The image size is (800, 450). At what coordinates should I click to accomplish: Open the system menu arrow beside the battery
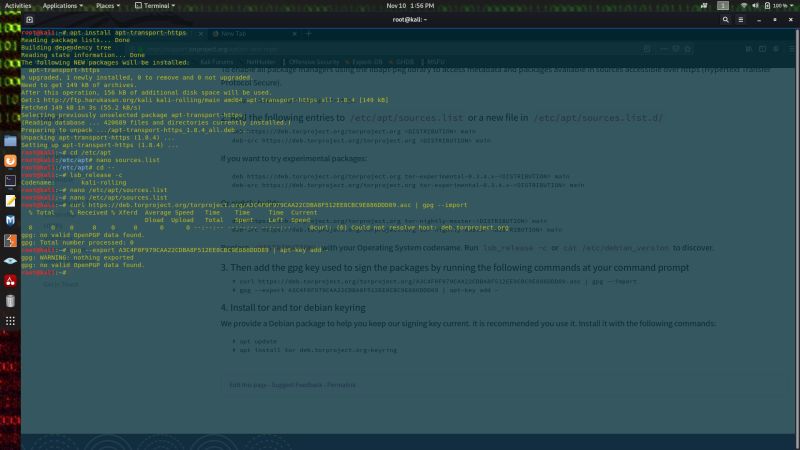[x=792, y=6]
